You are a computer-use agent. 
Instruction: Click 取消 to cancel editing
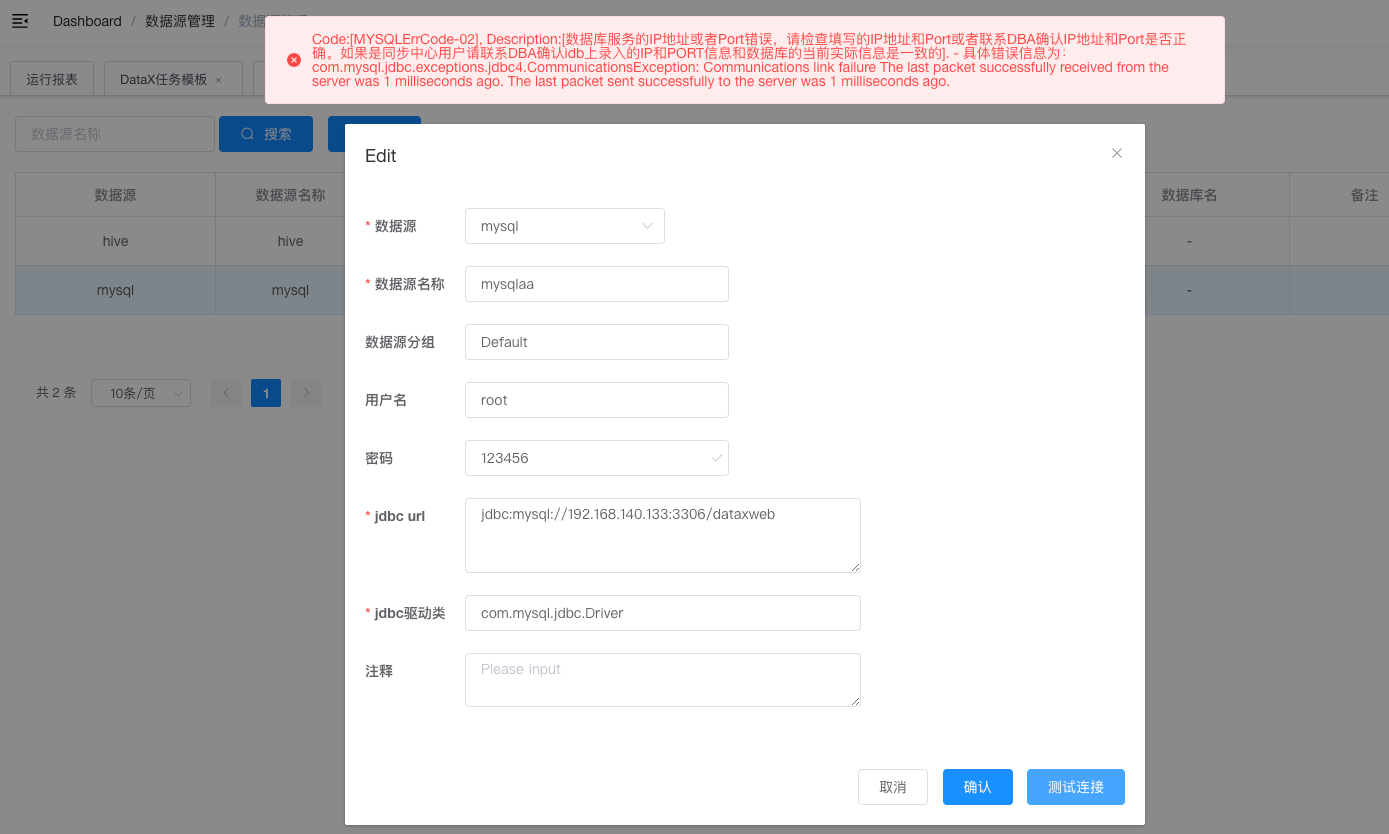(893, 787)
